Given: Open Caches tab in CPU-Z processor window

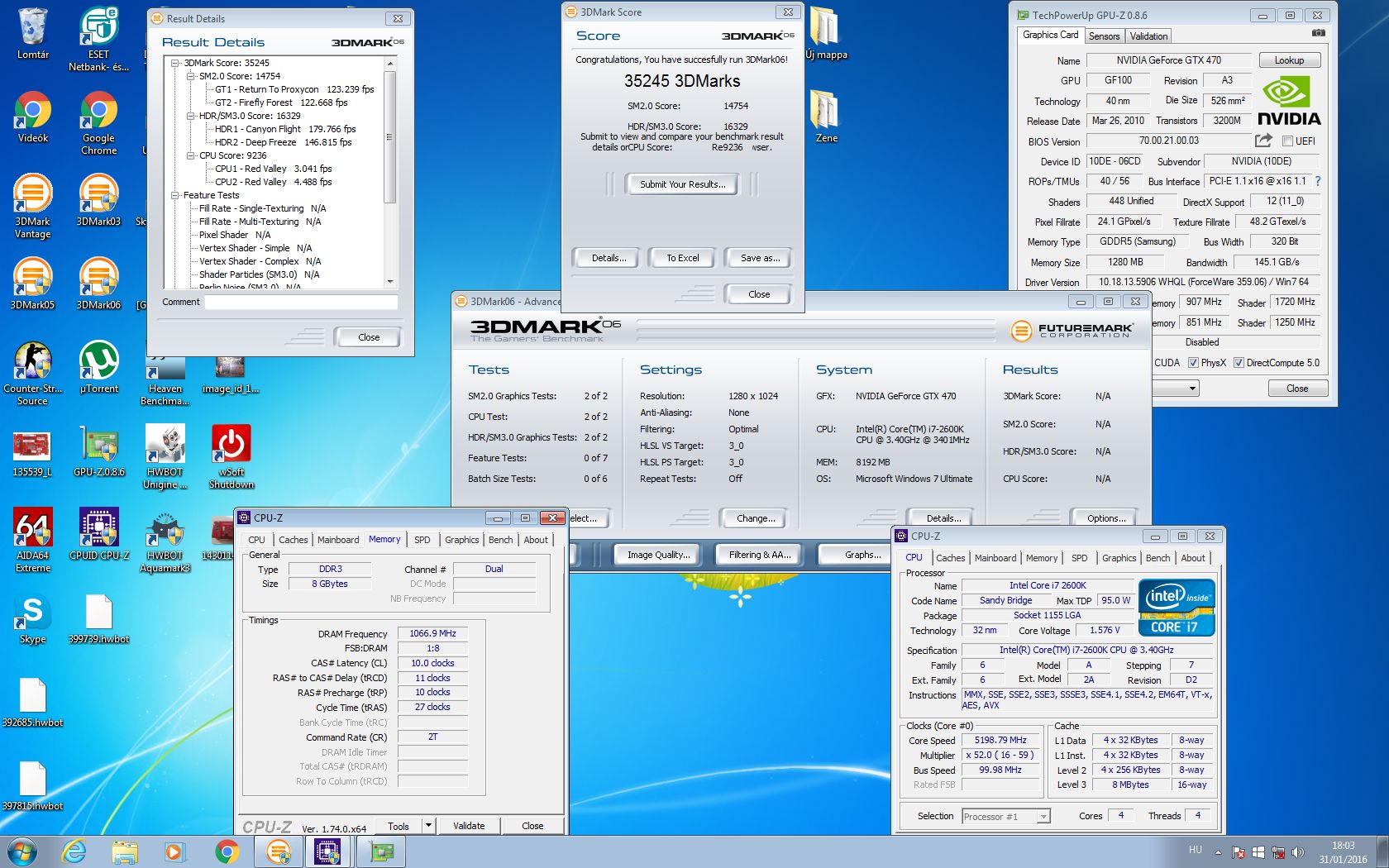Looking at the screenshot, I should [x=950, y=558].
